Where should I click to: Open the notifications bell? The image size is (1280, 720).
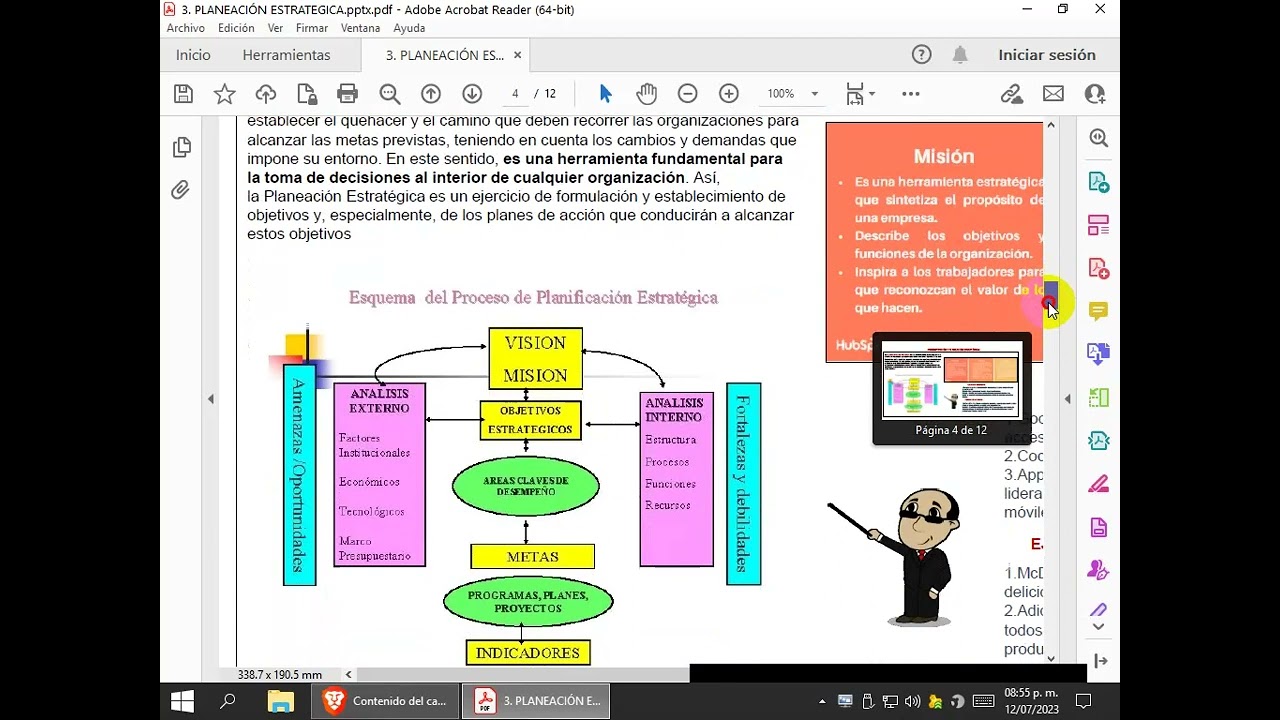click(960, 55)
